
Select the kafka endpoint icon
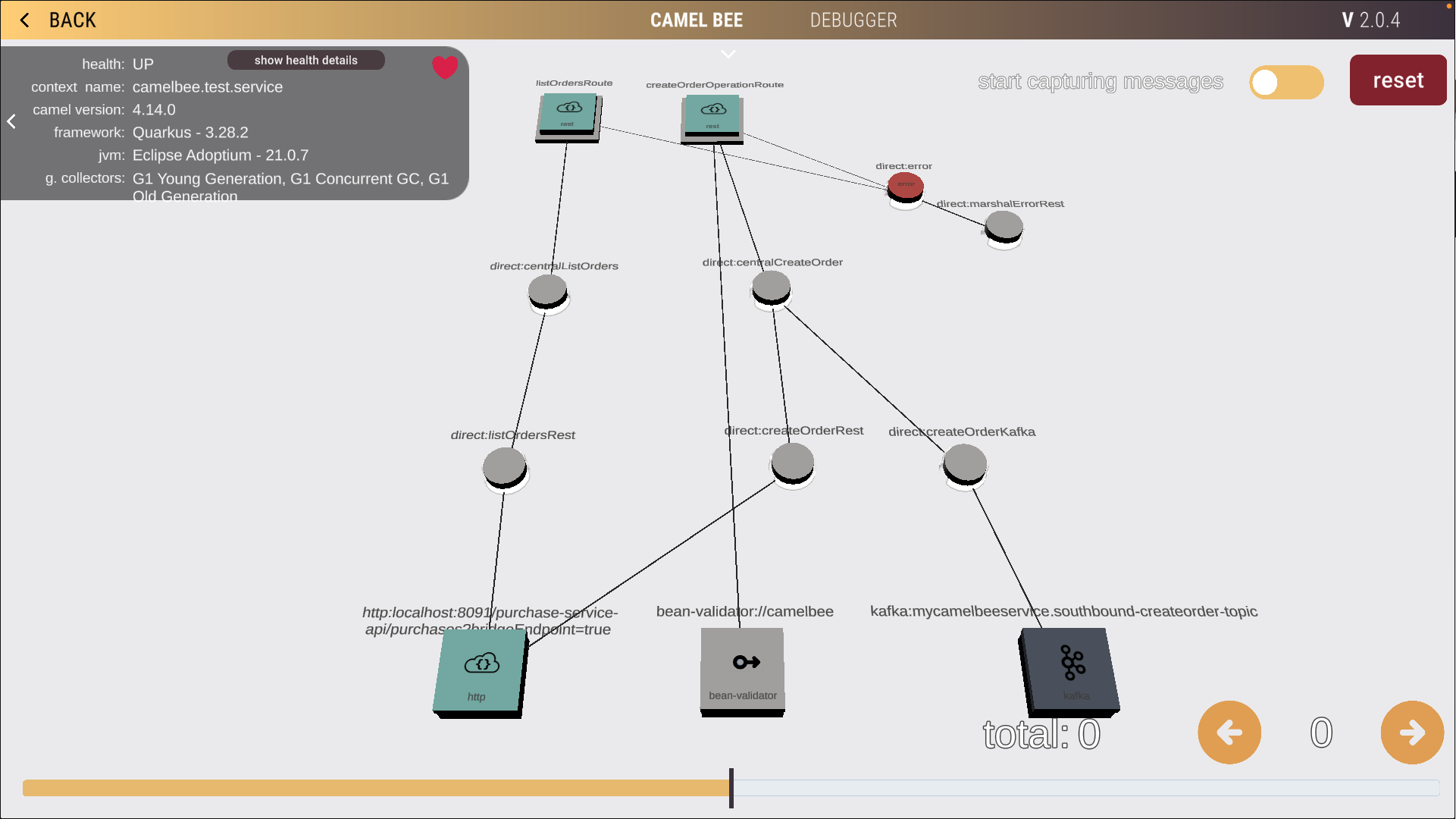(1069, 670)
